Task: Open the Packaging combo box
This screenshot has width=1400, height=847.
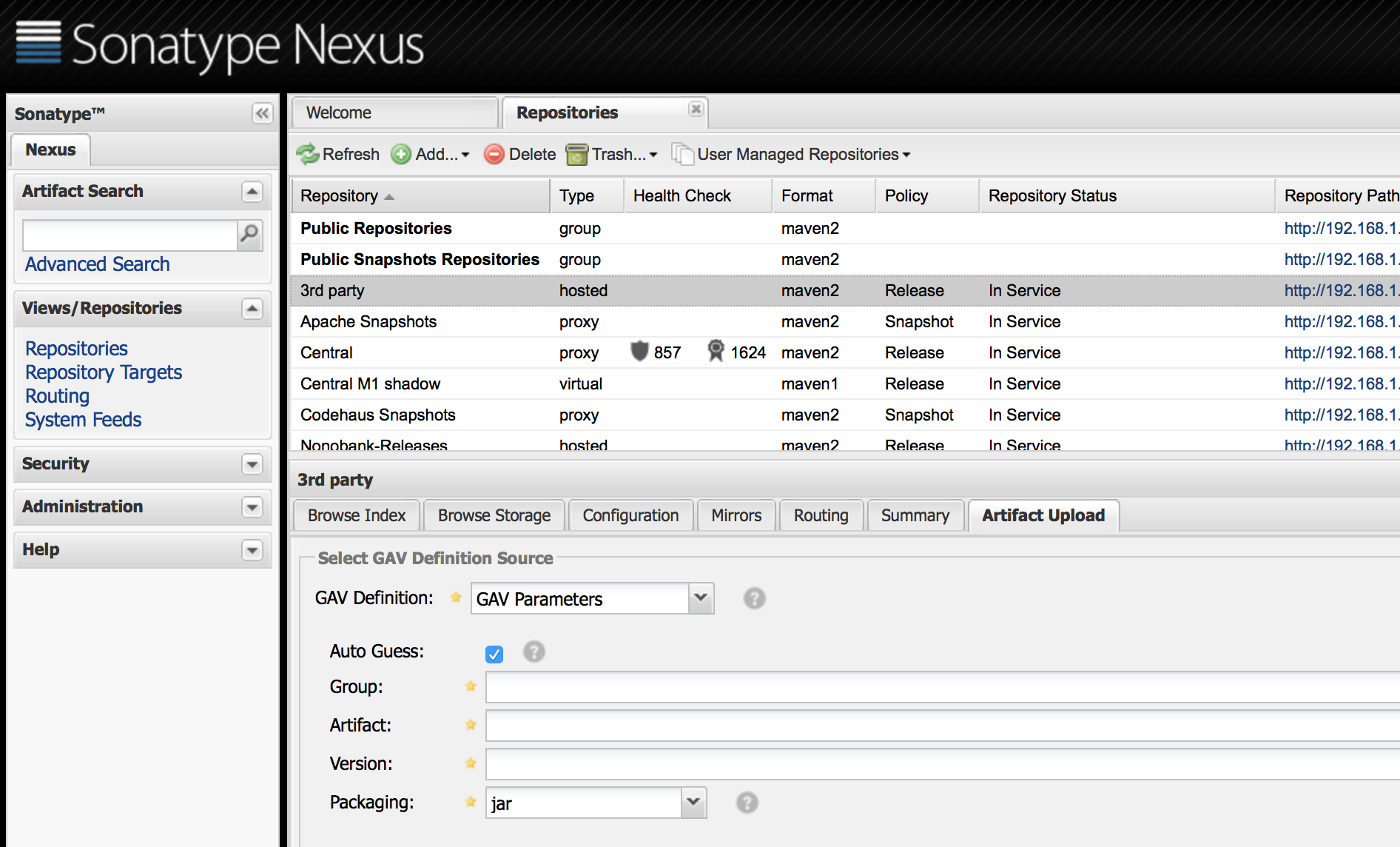Action: coord(693,803)
